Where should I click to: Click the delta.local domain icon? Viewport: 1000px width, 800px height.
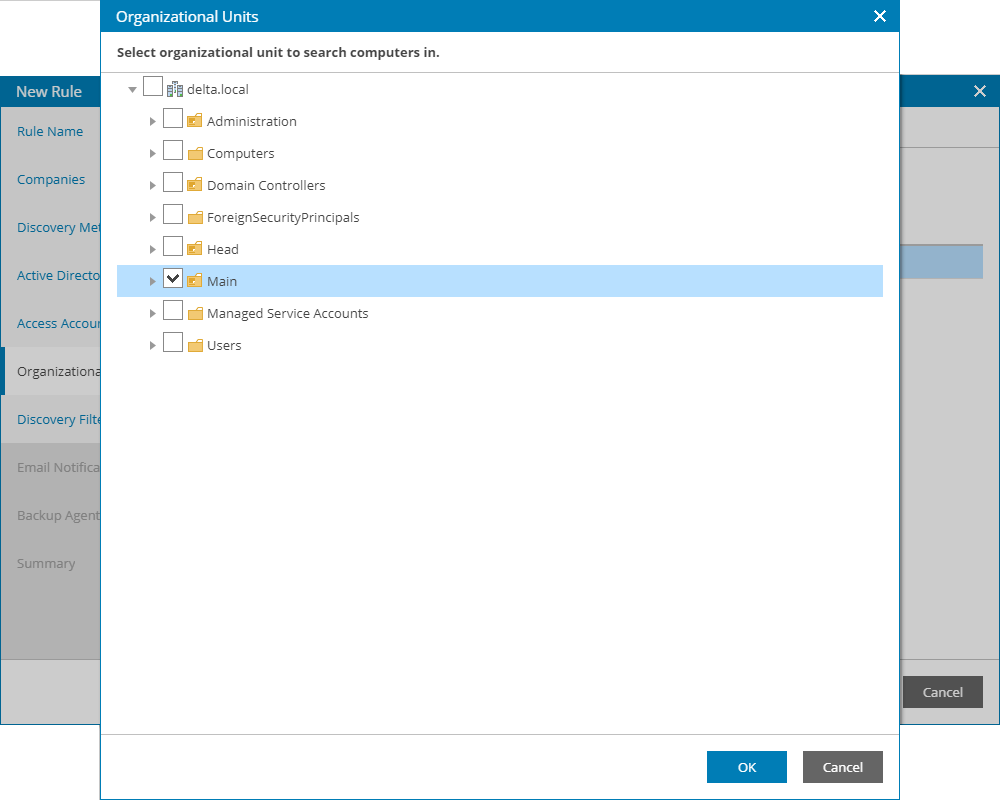175,89
